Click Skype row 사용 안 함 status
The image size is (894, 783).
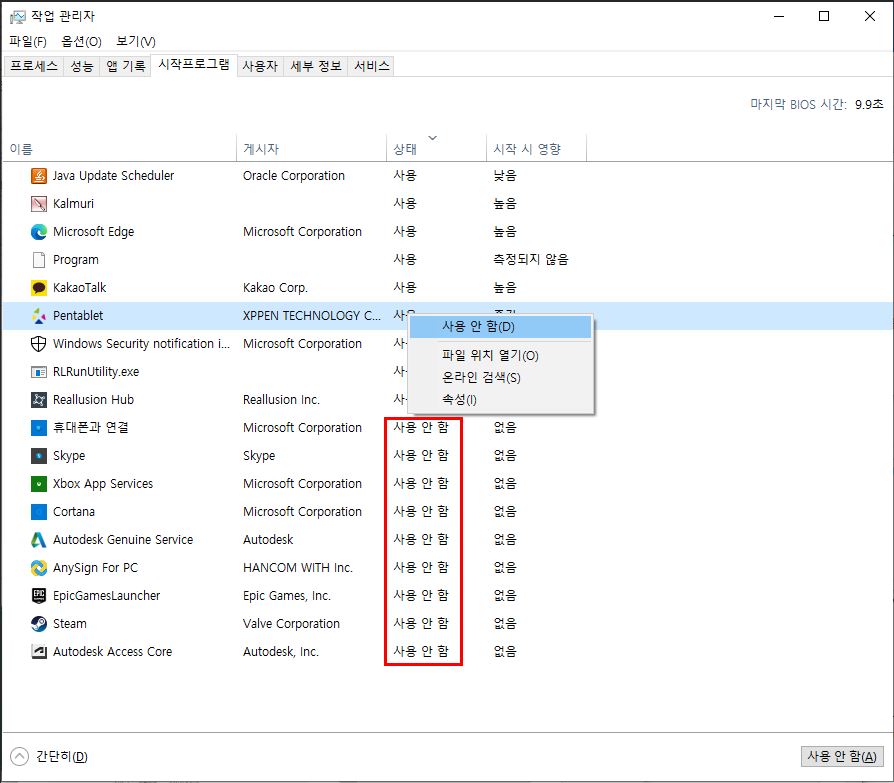[421, 455]
